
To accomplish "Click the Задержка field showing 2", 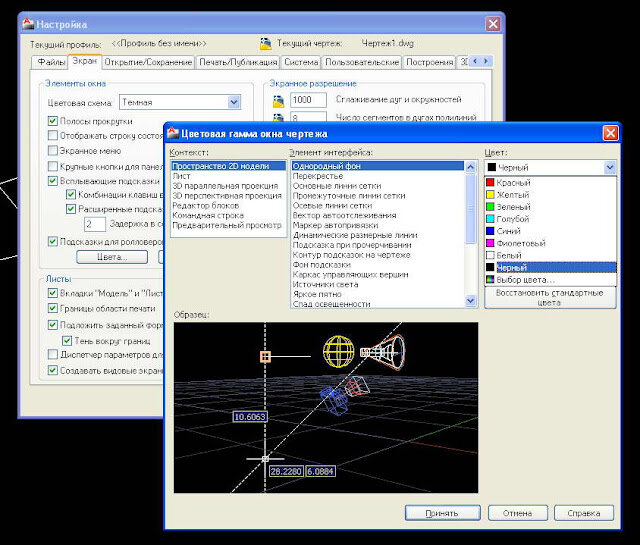I will pos(95,224).
